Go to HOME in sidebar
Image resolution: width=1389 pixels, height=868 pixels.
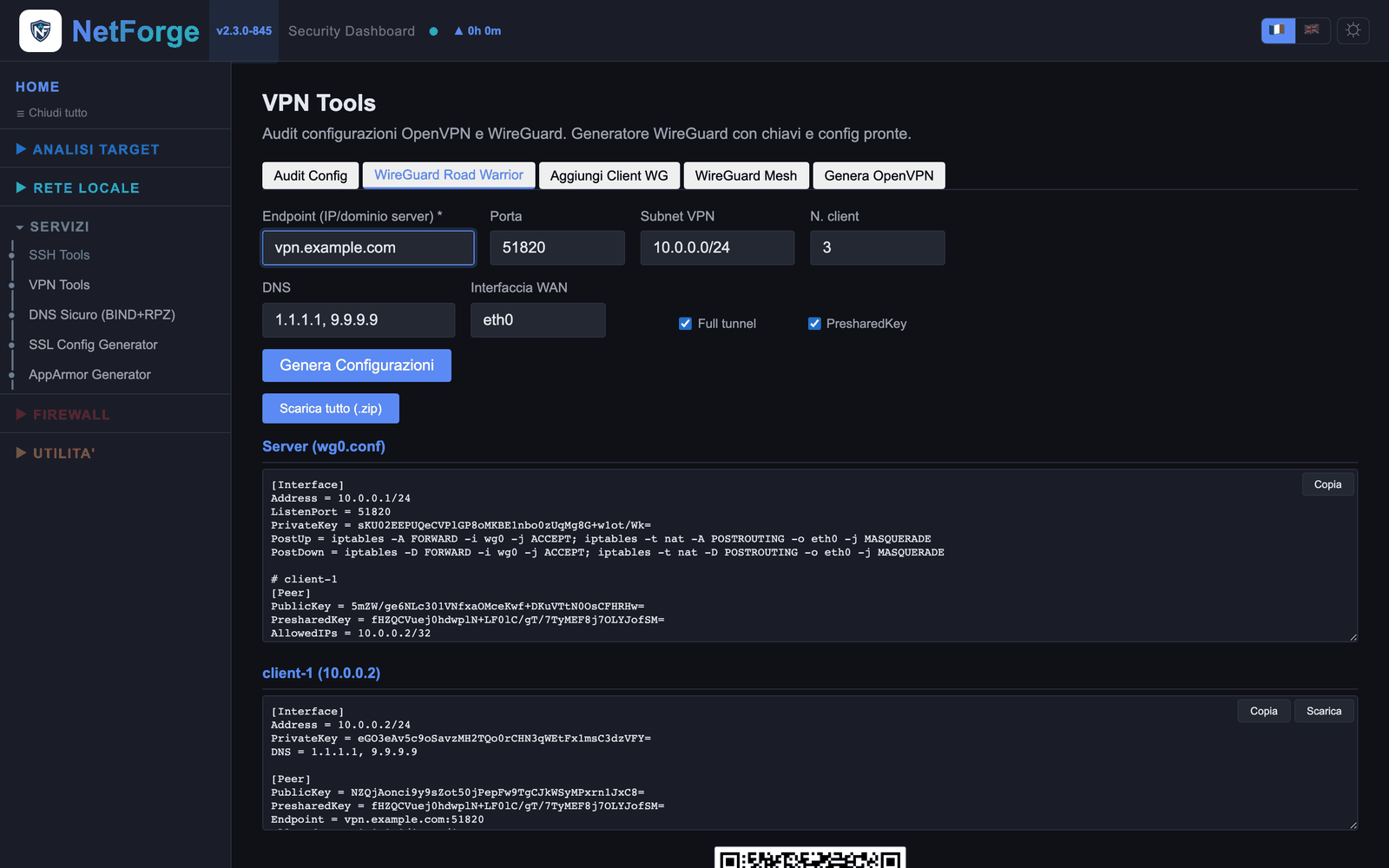37,87
